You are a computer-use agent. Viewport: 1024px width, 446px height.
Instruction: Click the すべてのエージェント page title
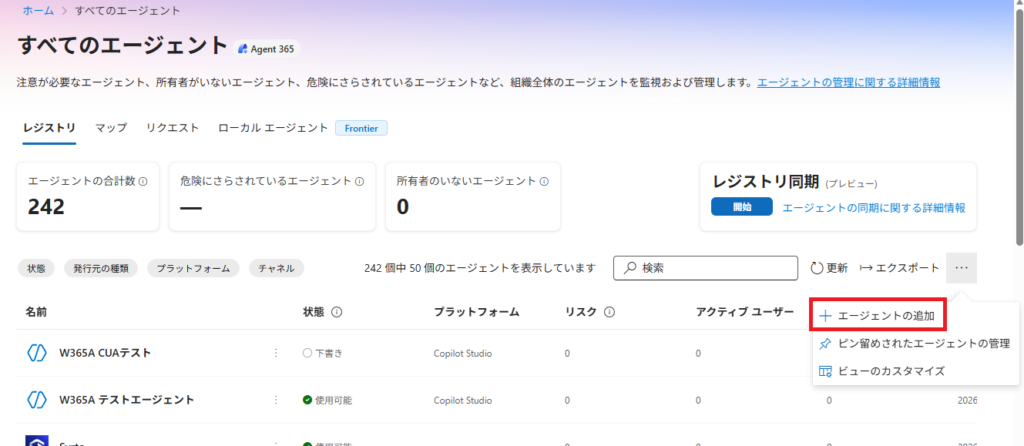[121, 46]
